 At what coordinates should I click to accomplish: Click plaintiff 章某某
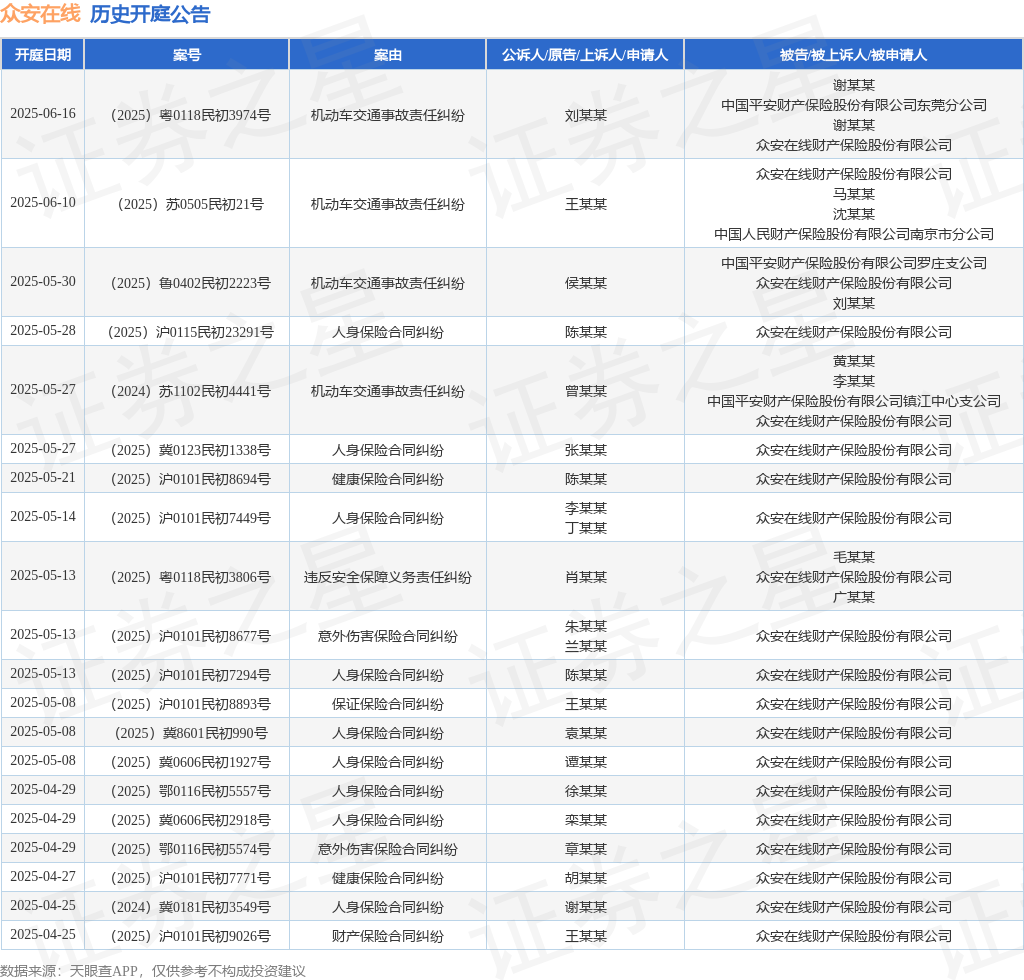pos(586,849)
